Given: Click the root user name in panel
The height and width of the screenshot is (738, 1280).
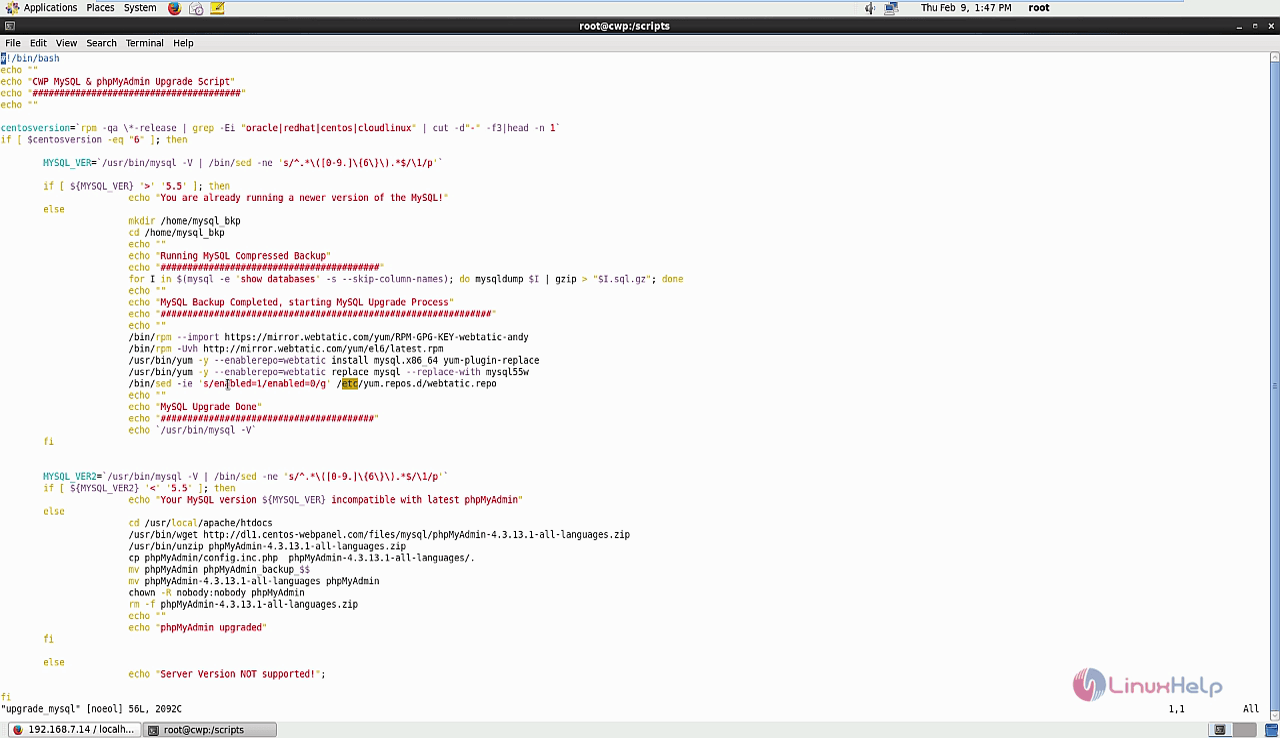Looking at the screenshot, I should pos(1039,8).
